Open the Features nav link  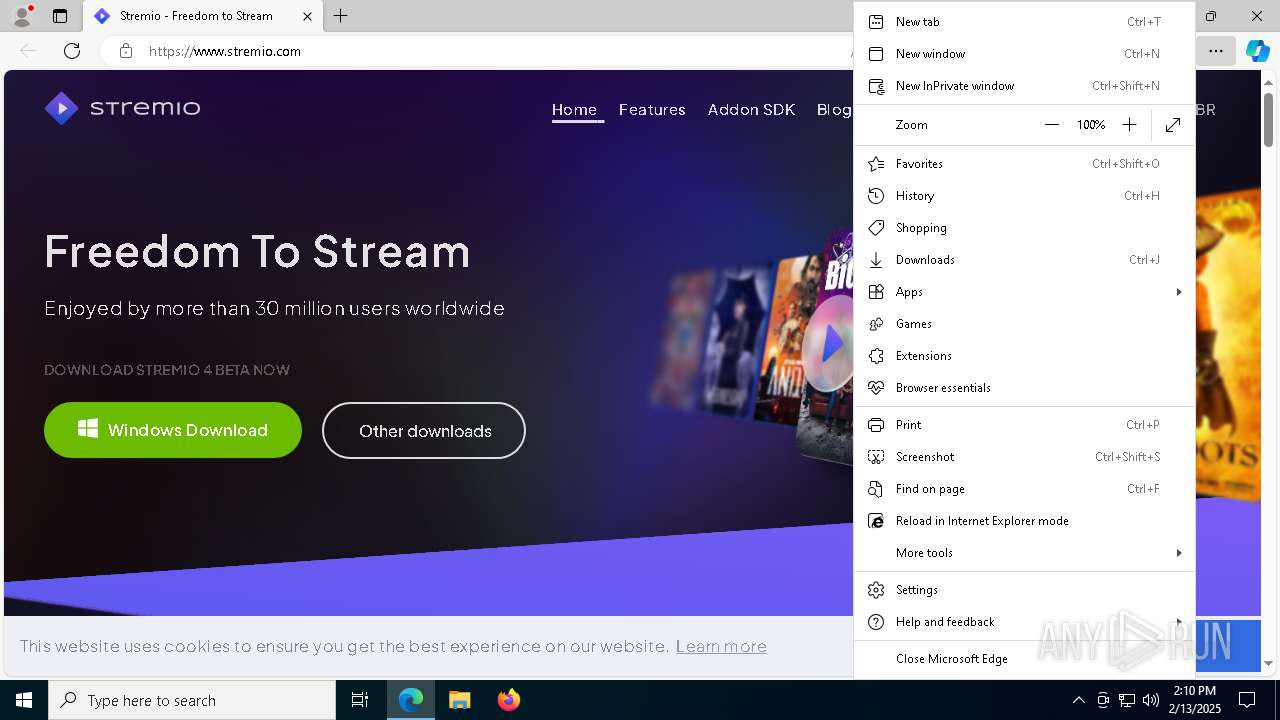[x=652, y=110]
